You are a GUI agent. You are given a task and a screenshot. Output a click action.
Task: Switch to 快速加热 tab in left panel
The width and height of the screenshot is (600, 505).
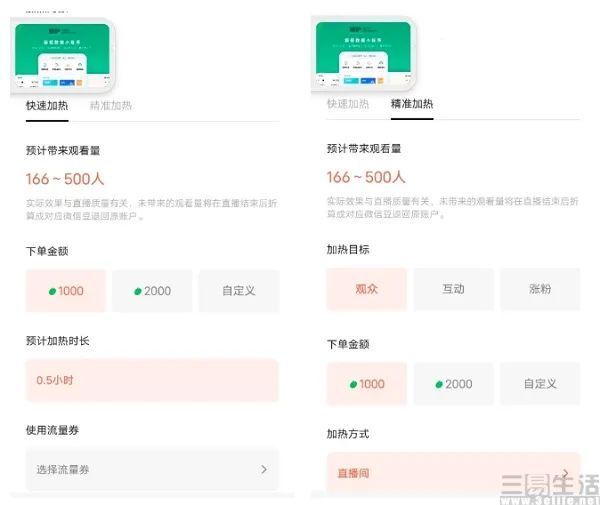(47, 105)
